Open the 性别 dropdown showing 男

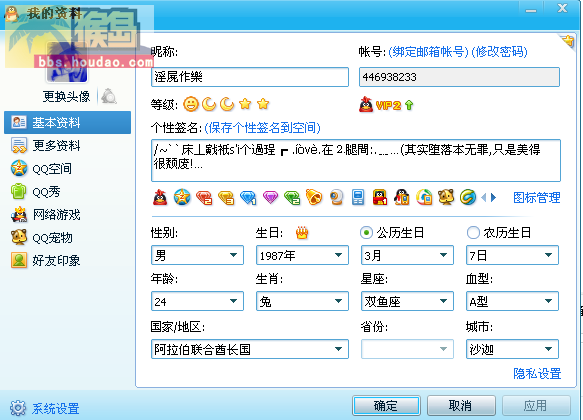(197, 255)
